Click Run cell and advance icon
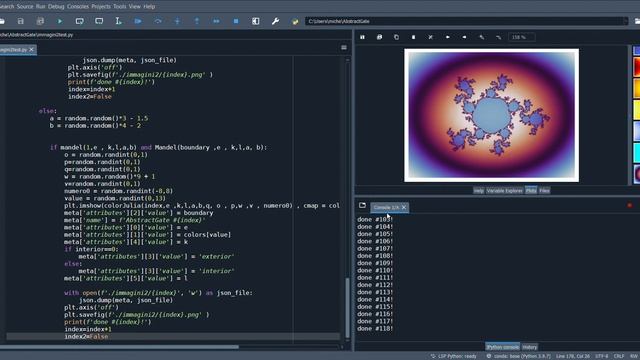 click(99, 21)
